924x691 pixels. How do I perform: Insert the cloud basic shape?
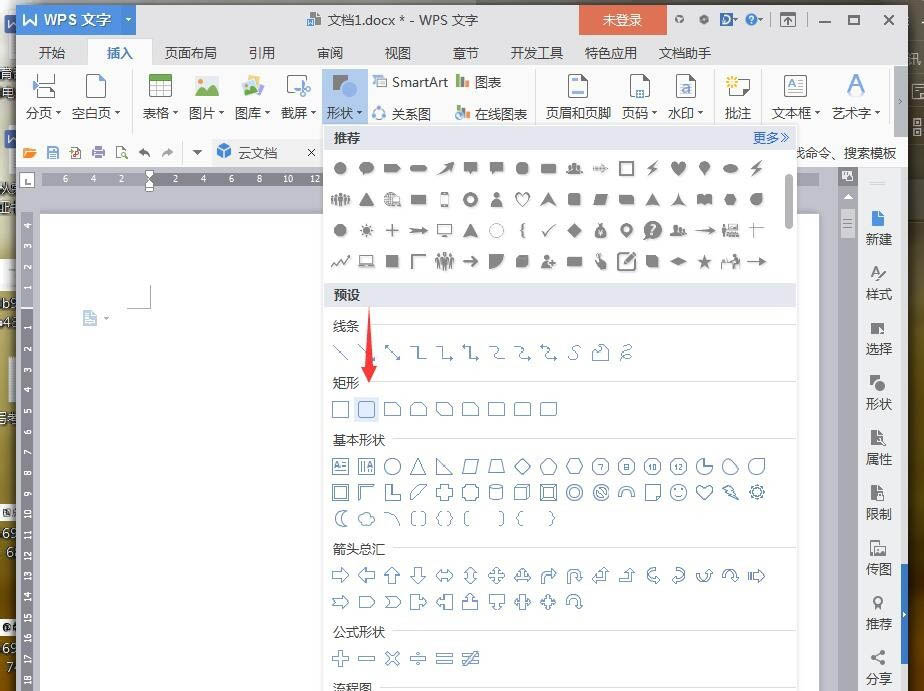pos(367,518)
